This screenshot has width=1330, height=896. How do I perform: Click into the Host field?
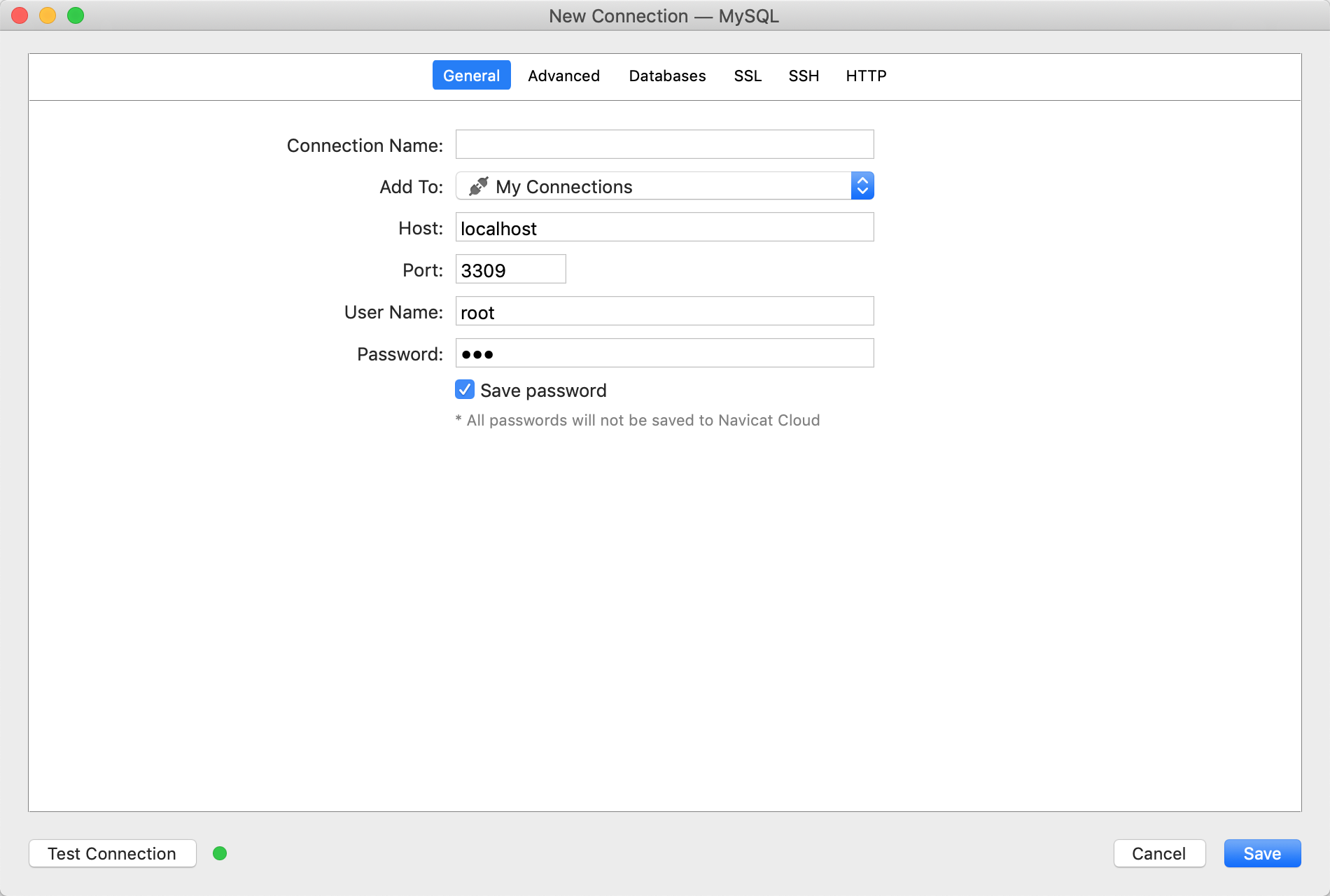[x=664, y=227]
